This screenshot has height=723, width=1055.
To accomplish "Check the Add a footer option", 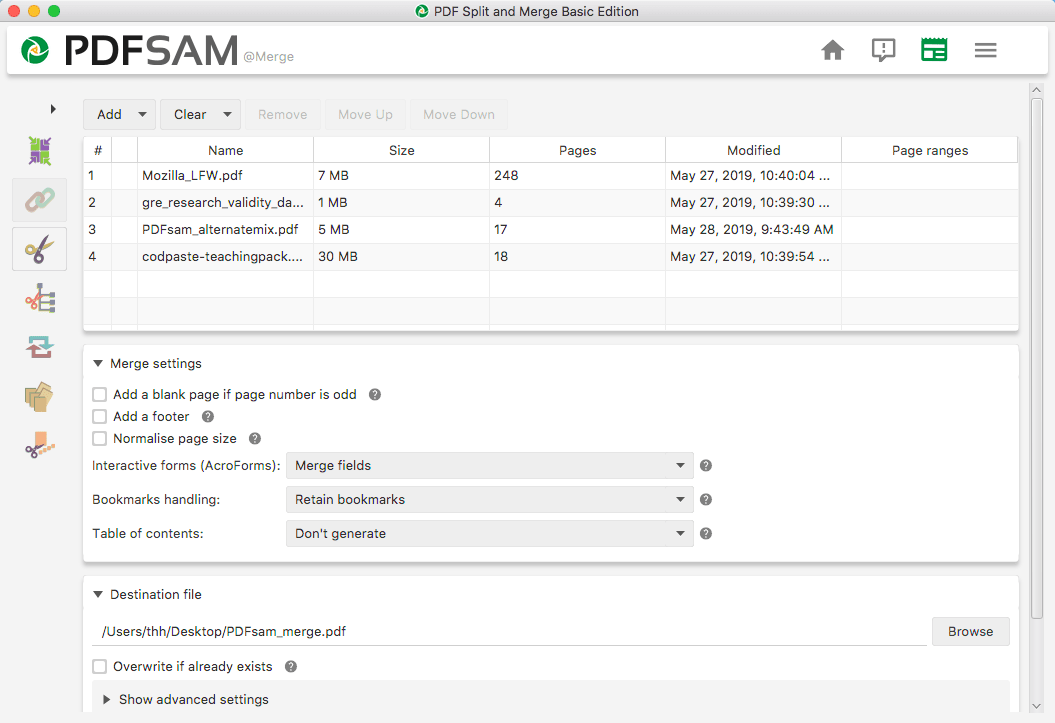I will (x=99, y=417).
